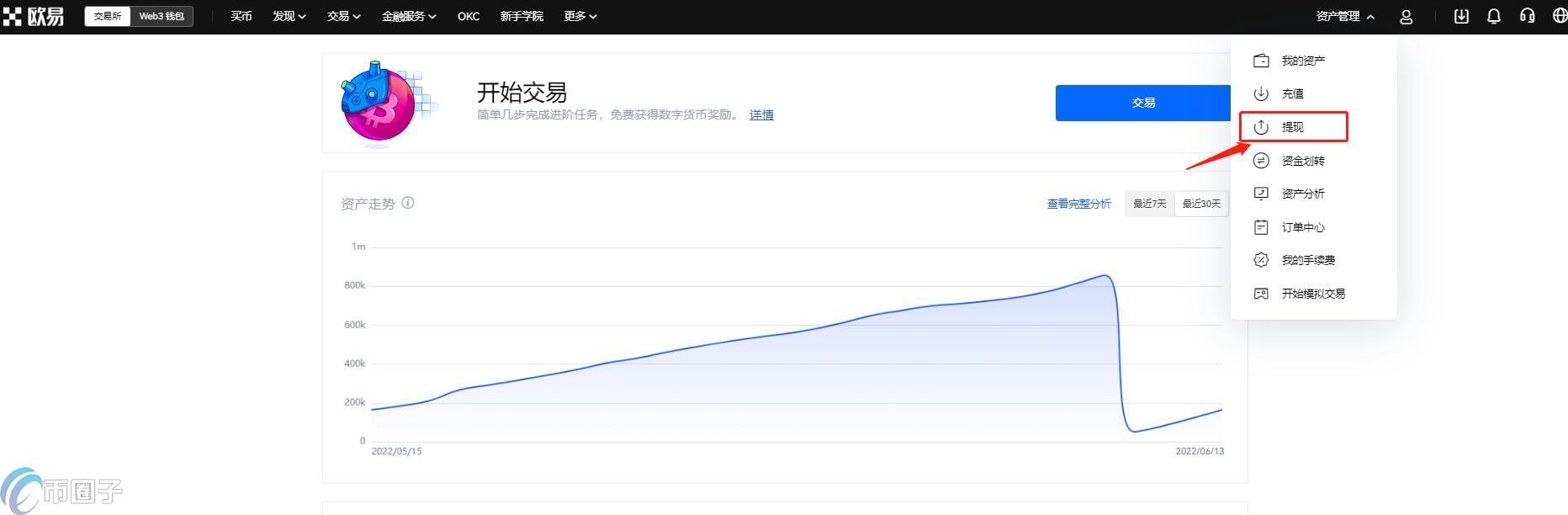Click the asset trend info icon
This screenshot has height=515, width=1568.
pos(408,203)
